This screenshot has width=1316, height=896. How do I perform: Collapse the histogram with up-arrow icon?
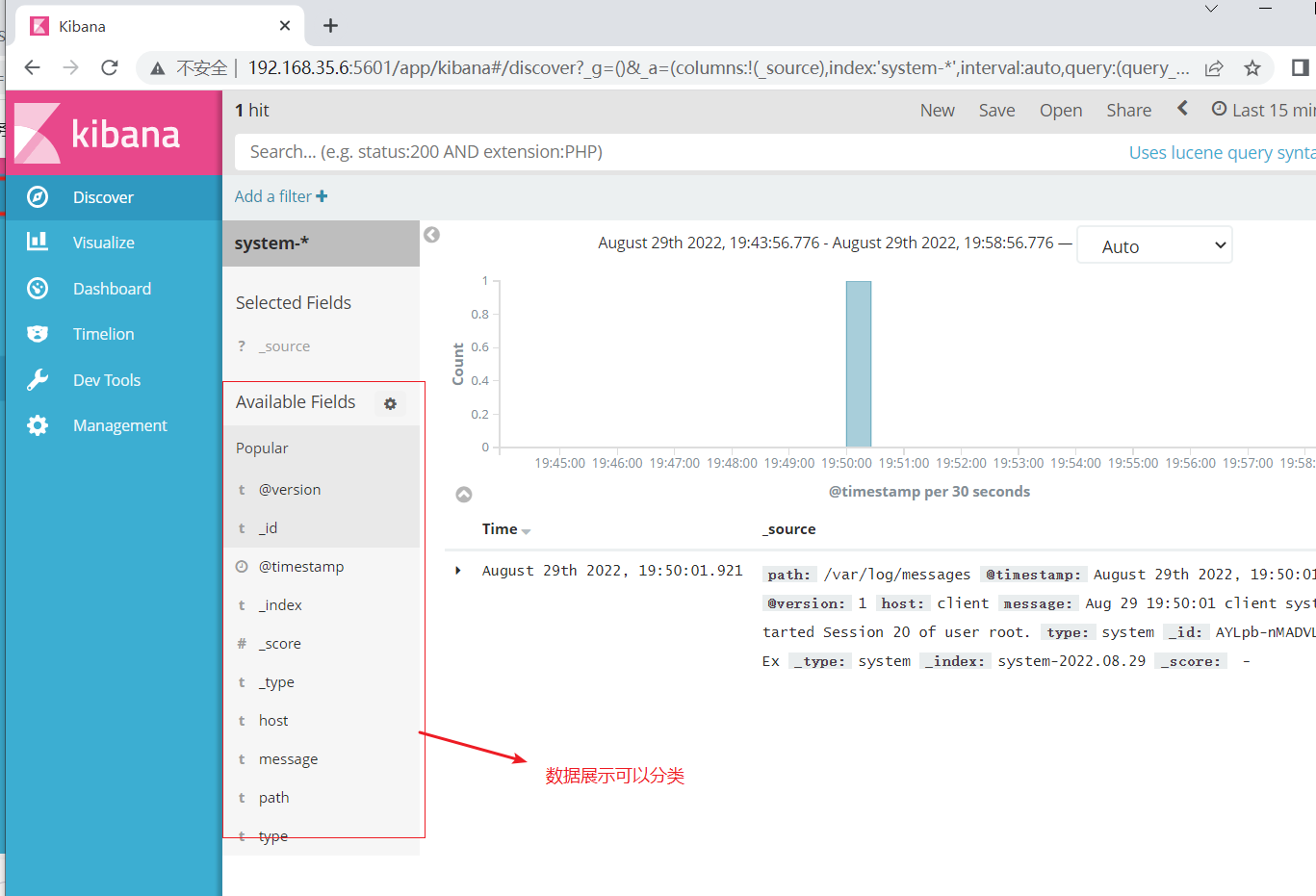pyautogui.click(x=464, y=495)
